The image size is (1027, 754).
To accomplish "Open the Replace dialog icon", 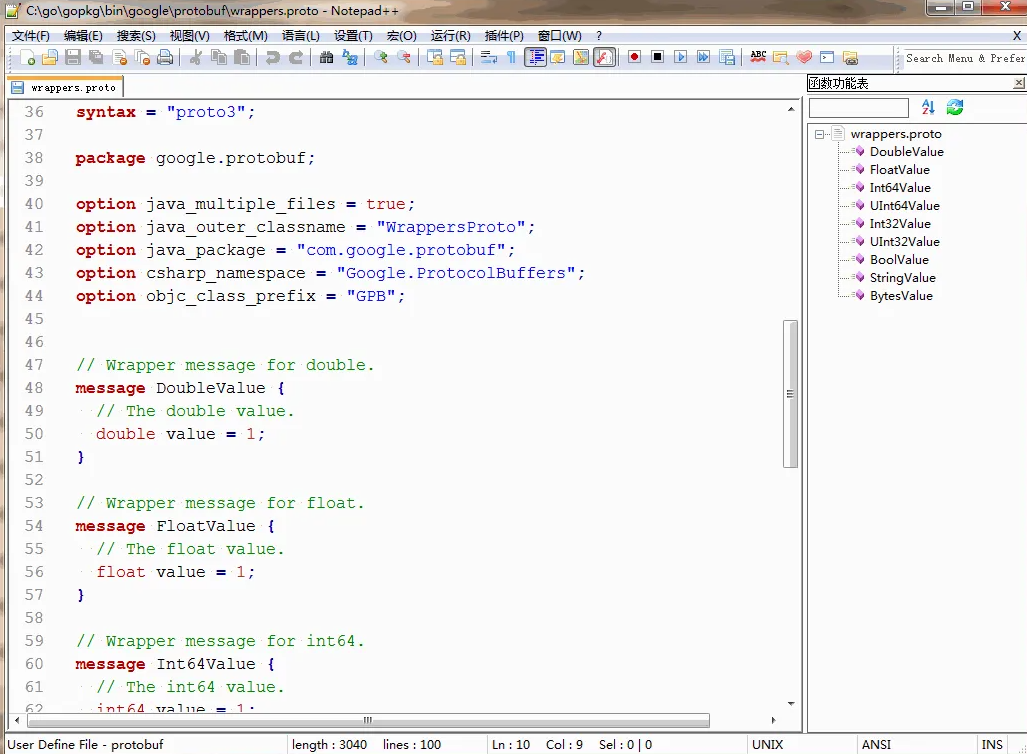I will click(x=350, y=58).
